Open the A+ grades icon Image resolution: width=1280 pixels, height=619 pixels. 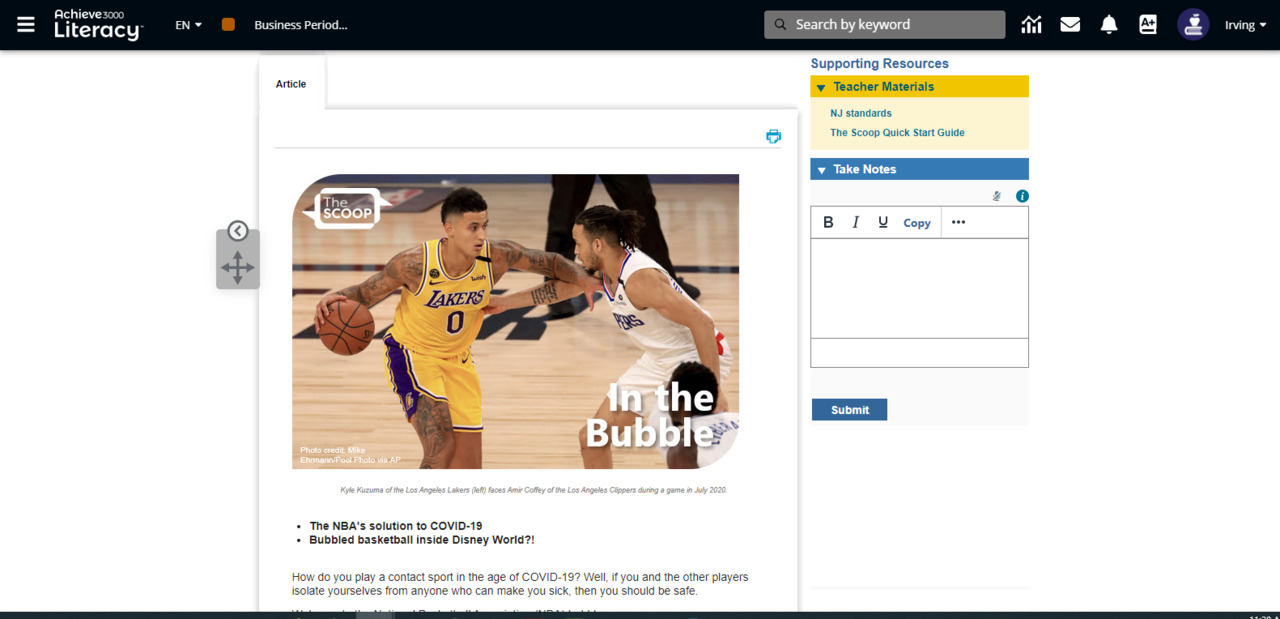pos(1148,25)
